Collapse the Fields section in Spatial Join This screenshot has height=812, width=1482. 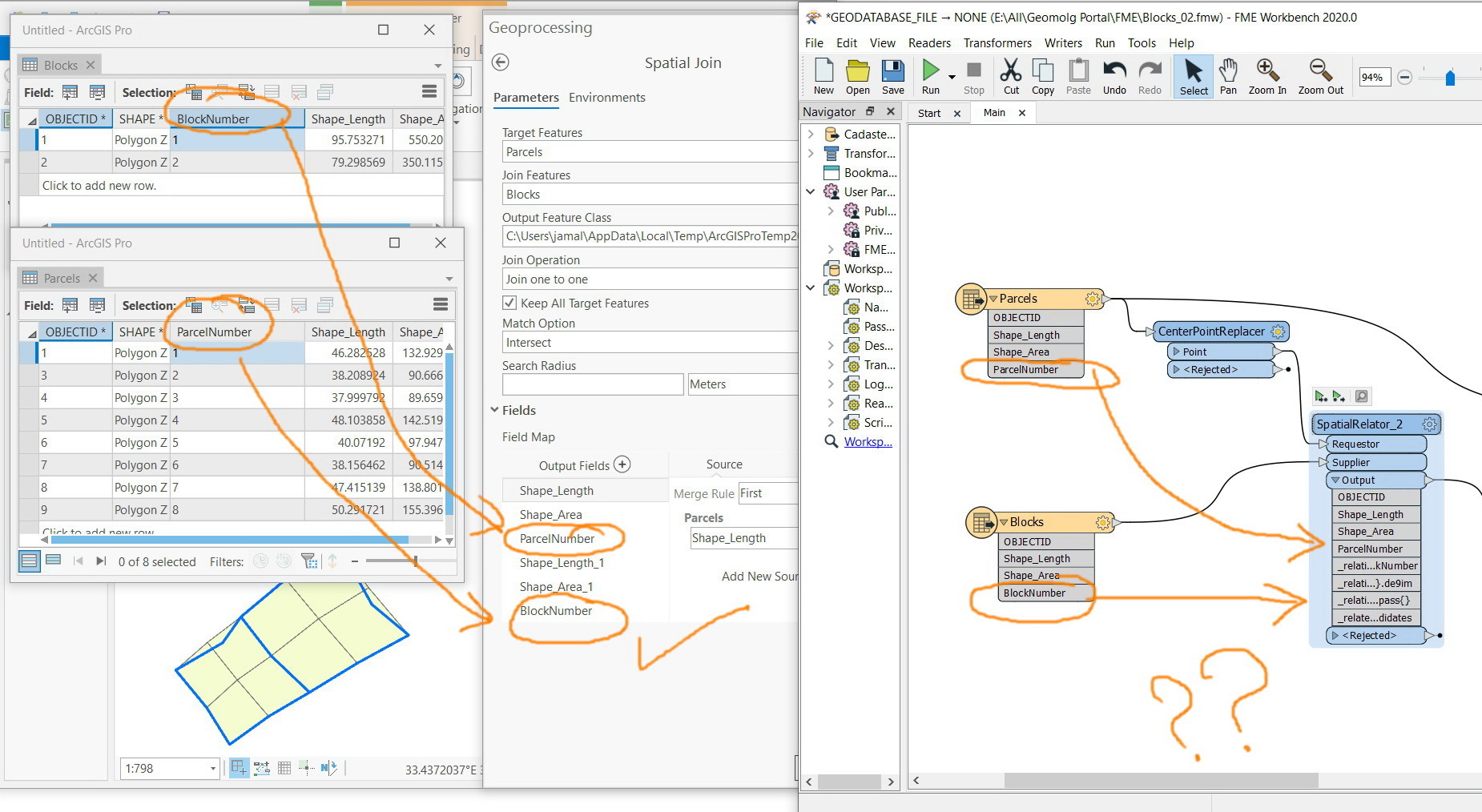tap(494, 410)
